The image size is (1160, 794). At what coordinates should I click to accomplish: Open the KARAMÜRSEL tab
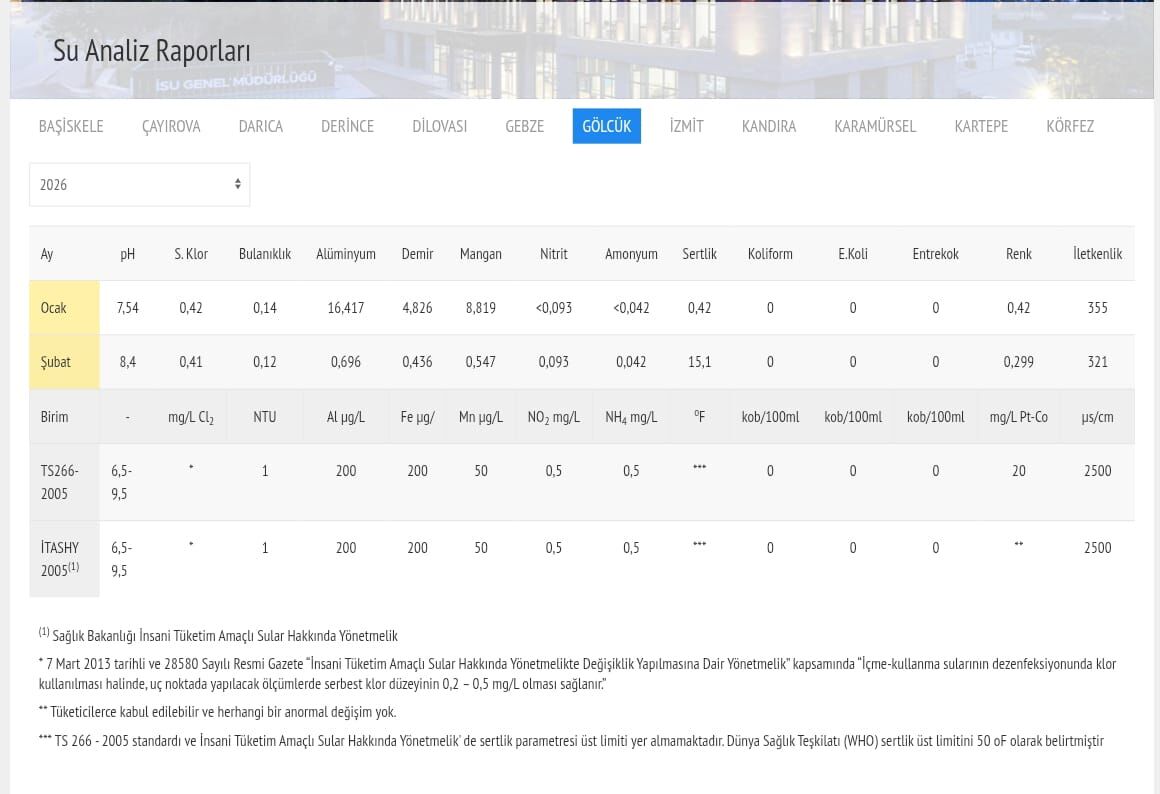(874, 126)
